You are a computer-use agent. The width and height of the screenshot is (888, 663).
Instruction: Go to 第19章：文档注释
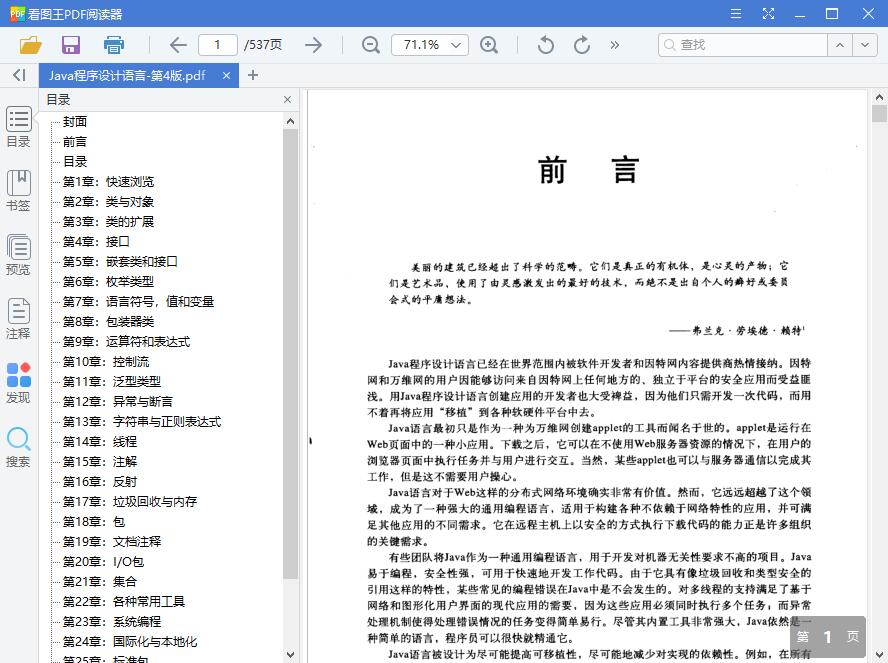pyautogui.click(x=112, y=542)
